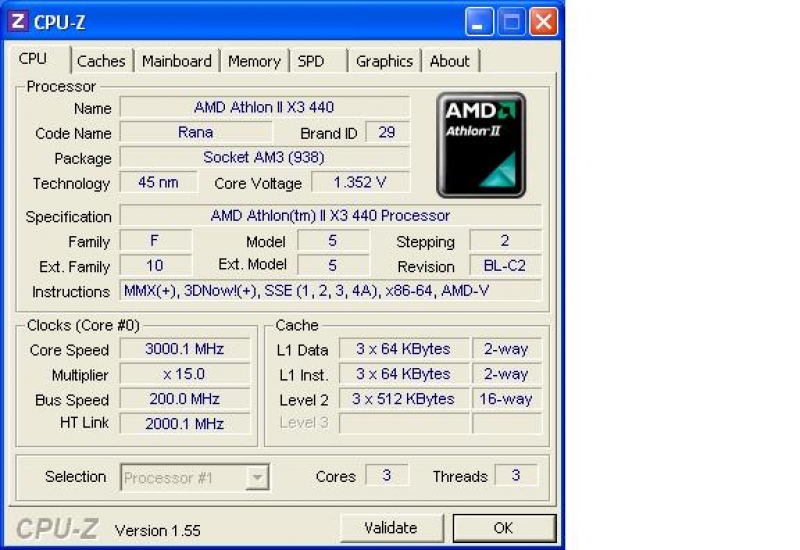Open the SPD tab
The width and height of the screenshot is (800, 550).
point(318,61)
